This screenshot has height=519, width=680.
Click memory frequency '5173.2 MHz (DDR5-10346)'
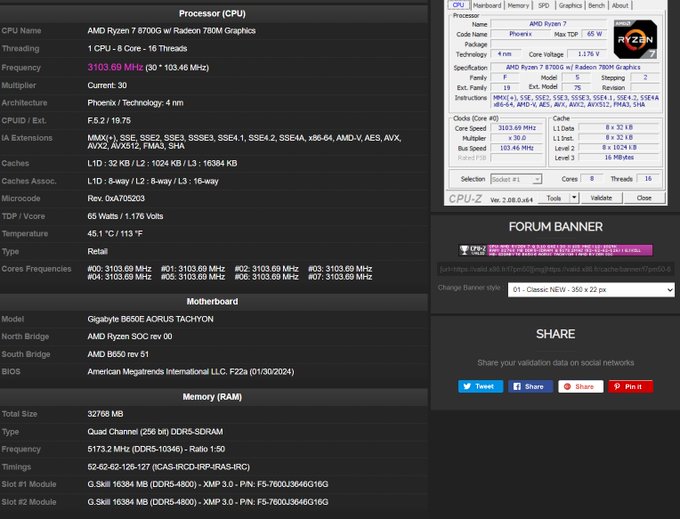click(x=136, y=449)
